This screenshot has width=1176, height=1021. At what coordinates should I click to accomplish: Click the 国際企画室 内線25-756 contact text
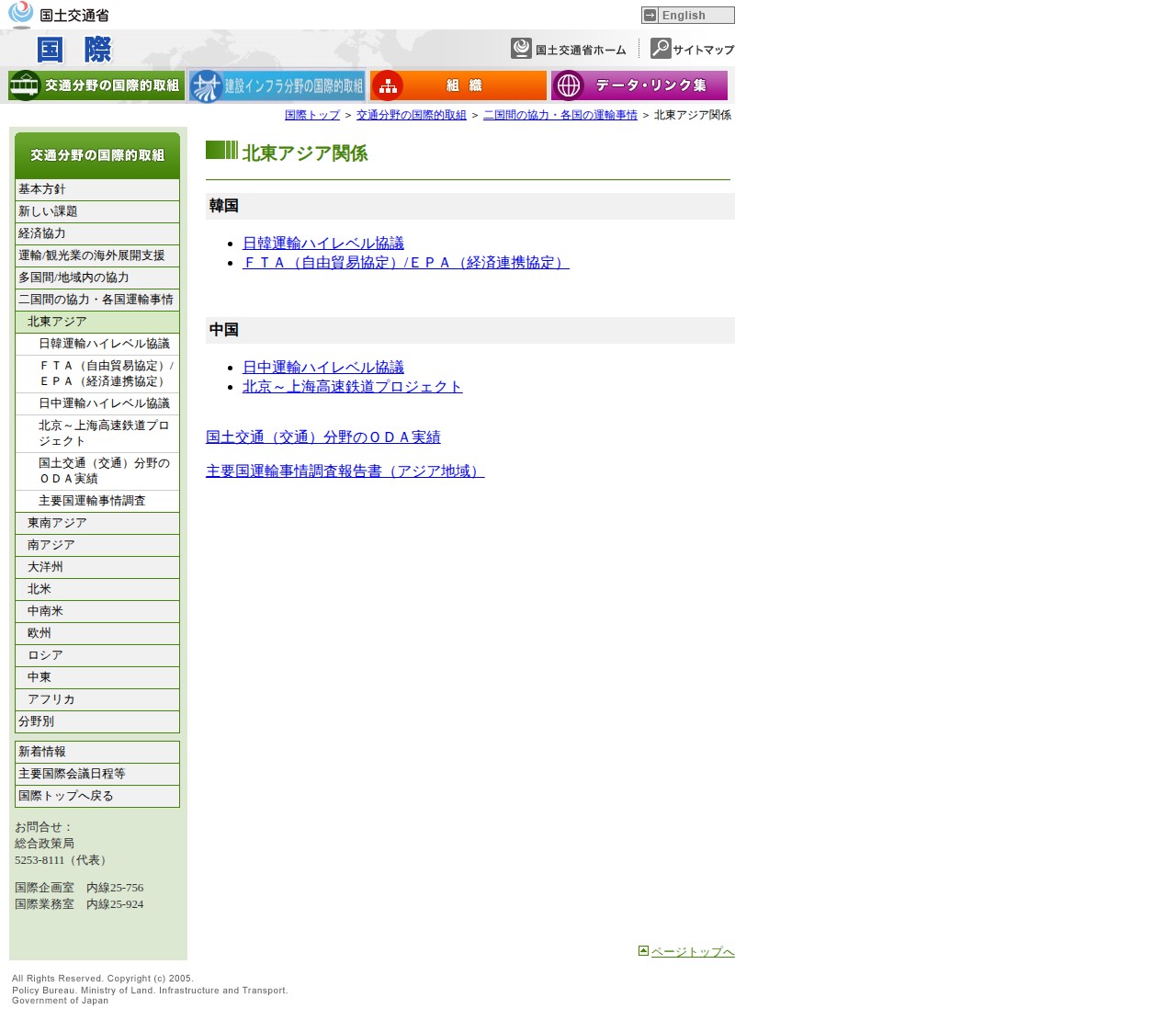79,888
